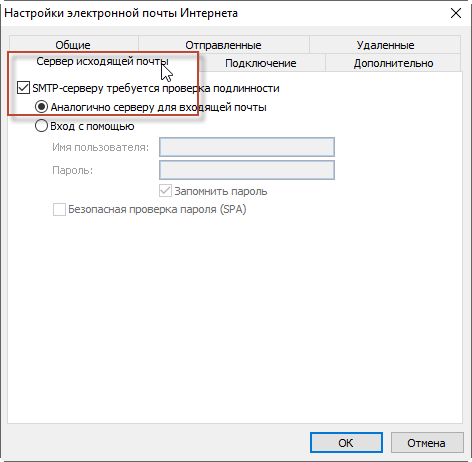Image resolution: width=472 pixels, height=462 pixels.
Task: Select Аналогично серверу для входящей почты option
Action: [x=41, y=107]
